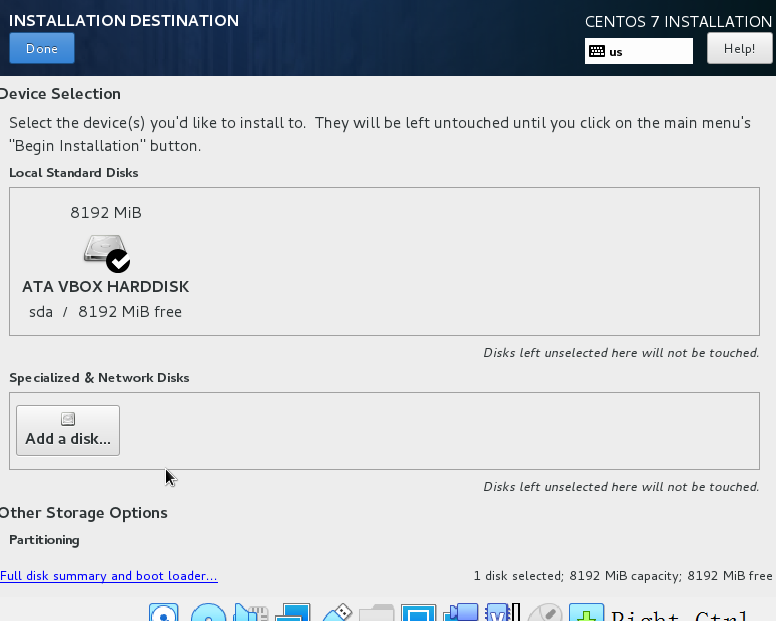Open the us keyboard layout selector
The height and width of the screenshot is (621, 776).
[639, 51]
